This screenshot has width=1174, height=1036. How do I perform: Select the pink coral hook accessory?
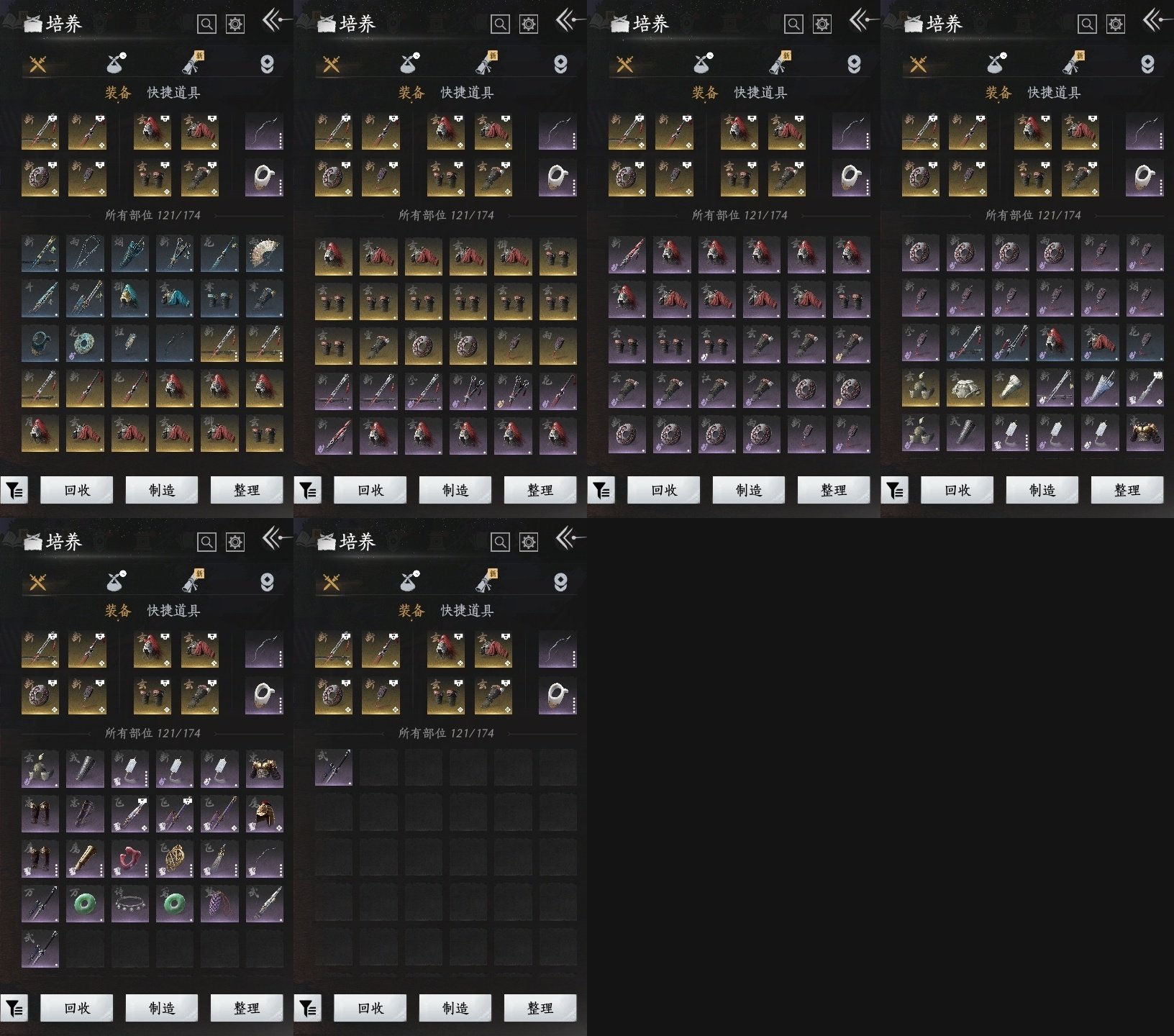click(x=130, y=860)
